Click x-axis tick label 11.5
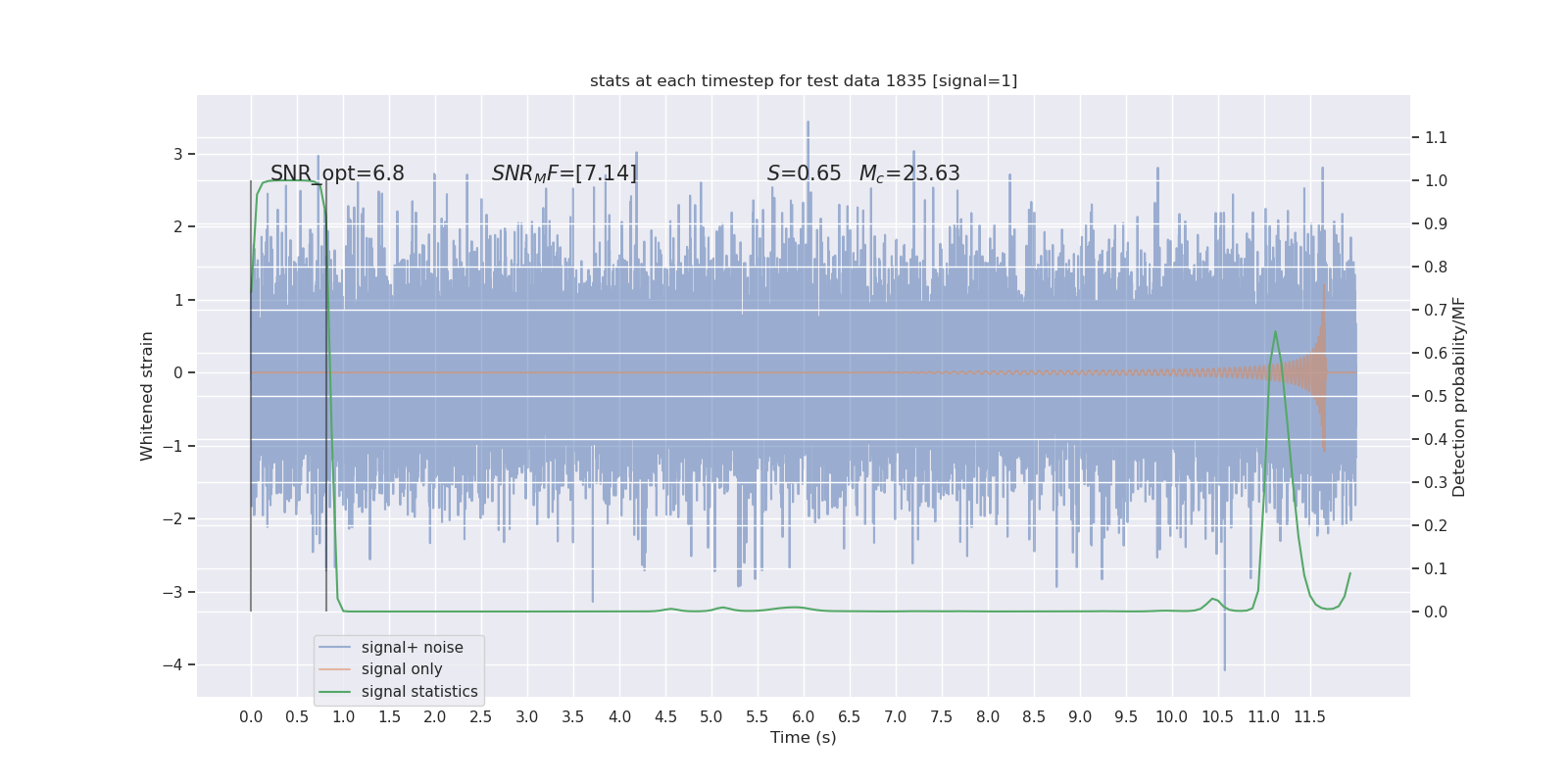 (1310, 717)
